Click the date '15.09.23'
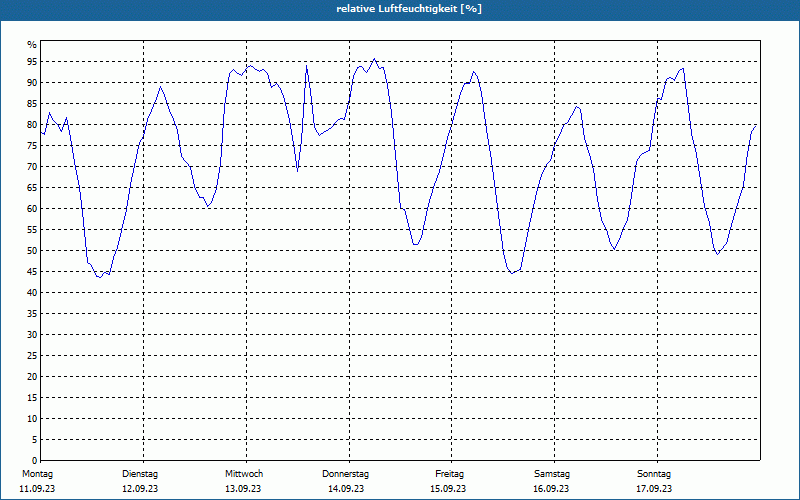 tap(448, 489)
